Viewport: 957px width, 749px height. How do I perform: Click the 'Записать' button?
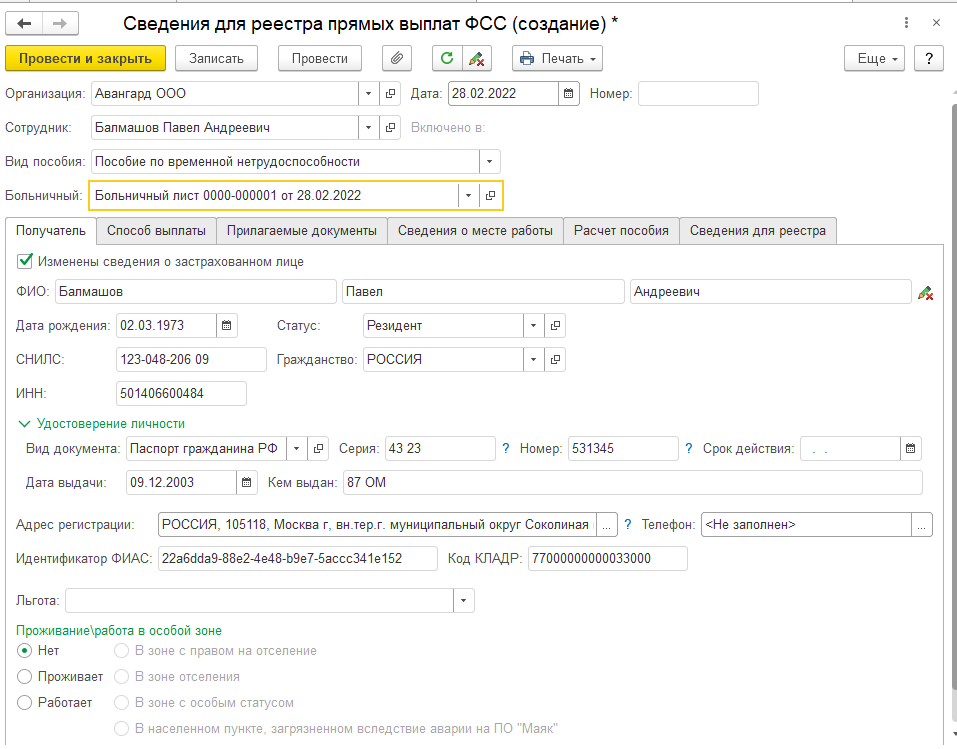tap(216, 58)
